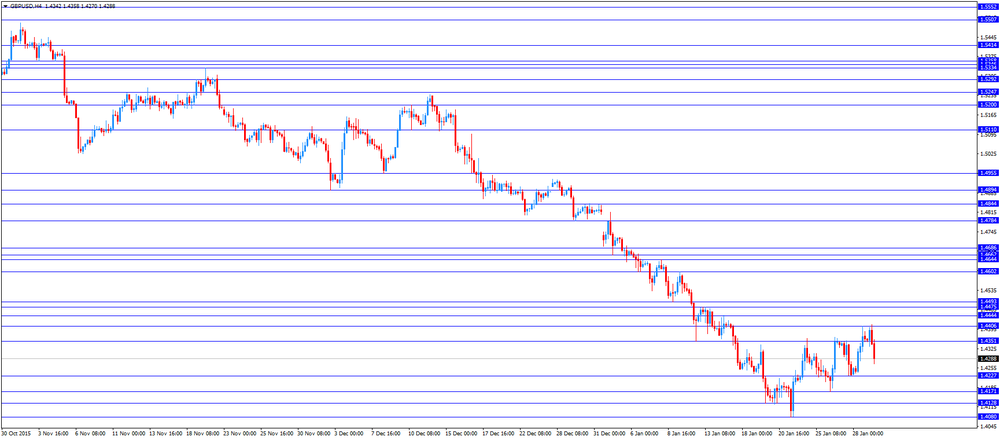Click the current price 1.4288 black label
Screen dimensions: 1000x440
pyautogui.click(x=988, y=359)
